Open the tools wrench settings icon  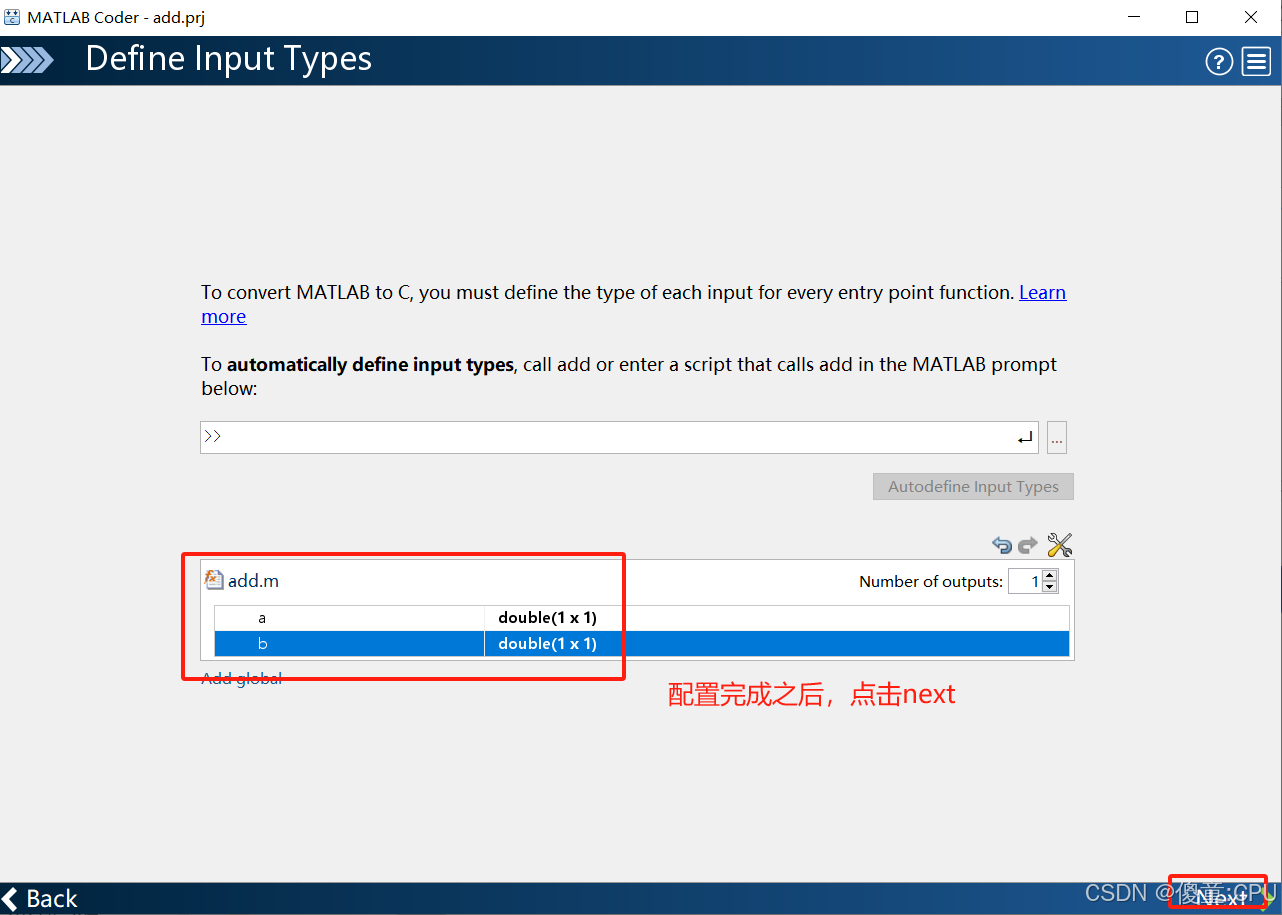1059,545
